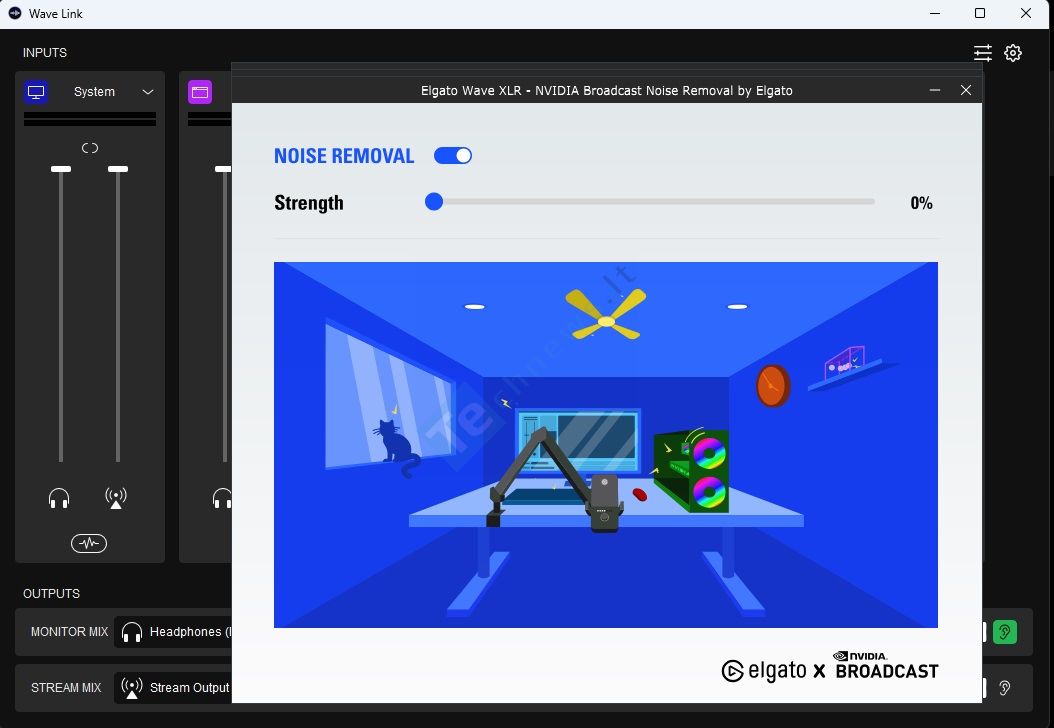
Task: Click the MONITOR MIX label
Action: tap(69, 632)
